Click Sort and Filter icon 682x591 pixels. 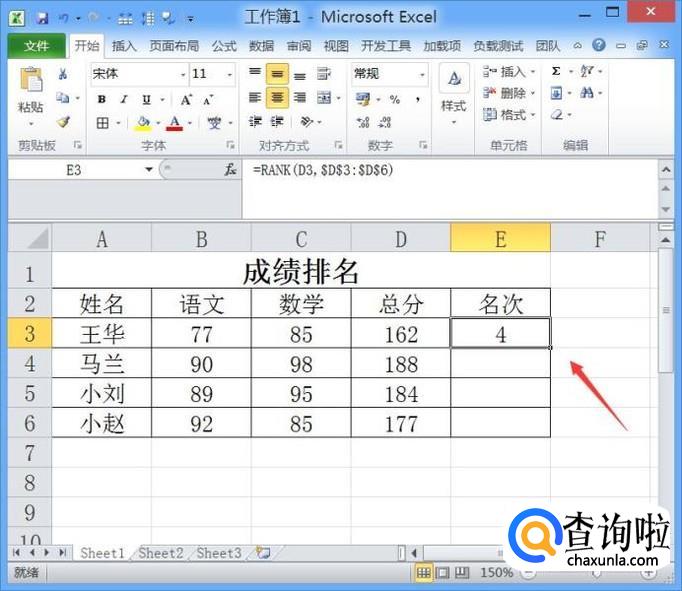tap(587, 71)
